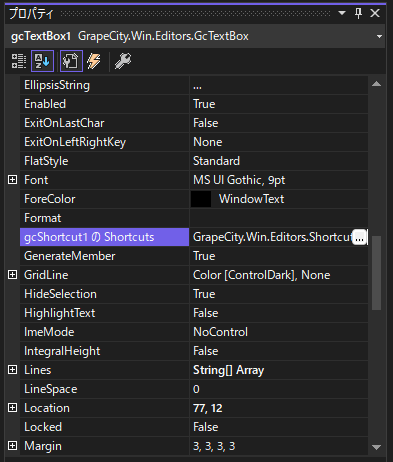Open gcTextBox1 object selector dropdown
Image resolution: width=393 pixels, height=462 pixels.
click(379, 36)
